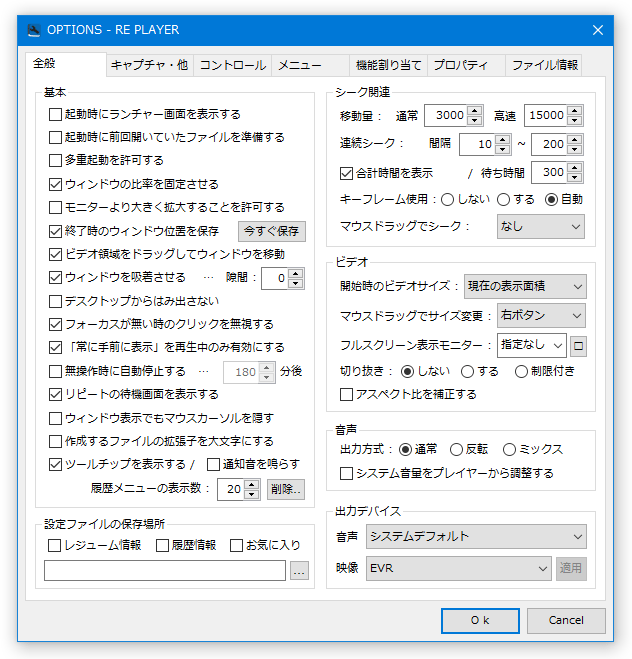Click the Cancel button

point(566,620)
